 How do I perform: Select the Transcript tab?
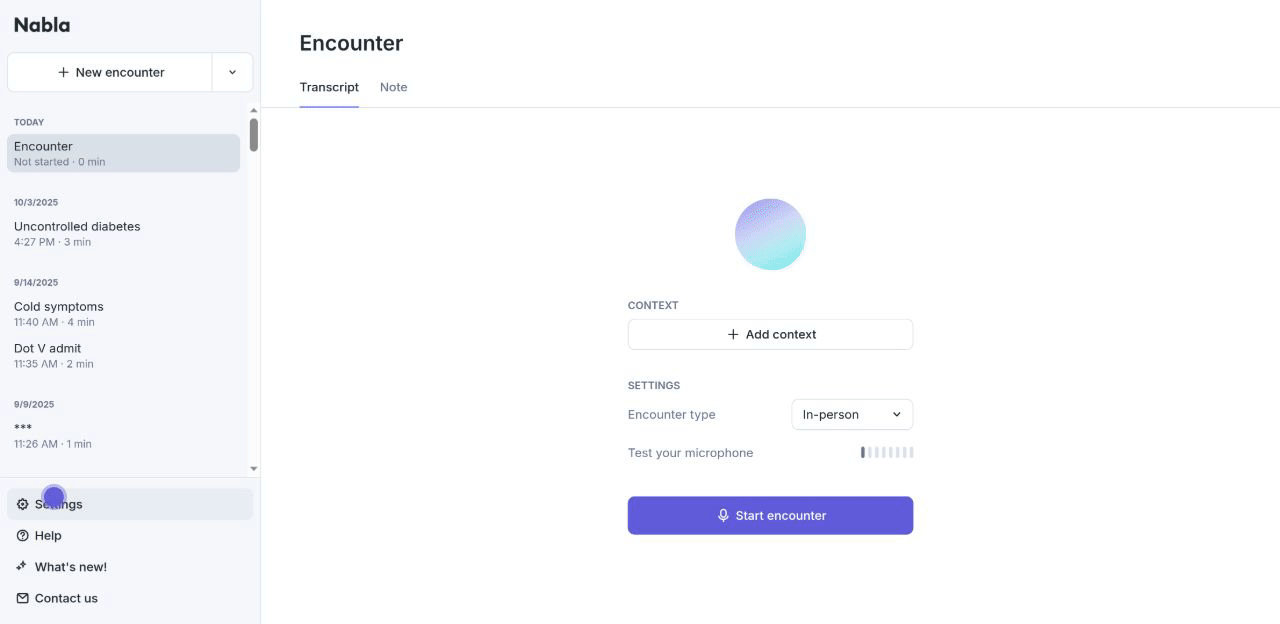329,87
